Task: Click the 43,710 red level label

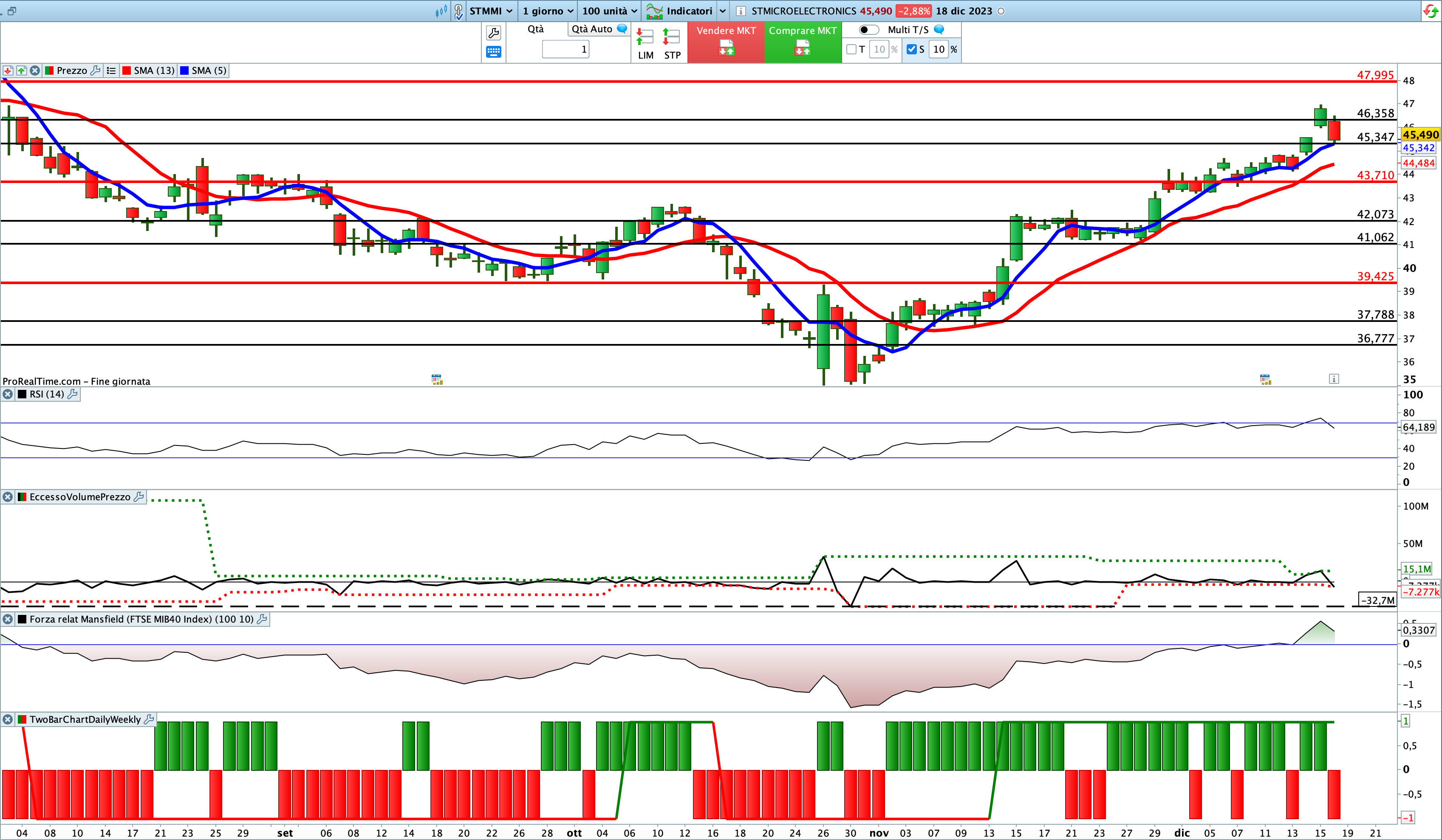Action: pos(1376,175)
